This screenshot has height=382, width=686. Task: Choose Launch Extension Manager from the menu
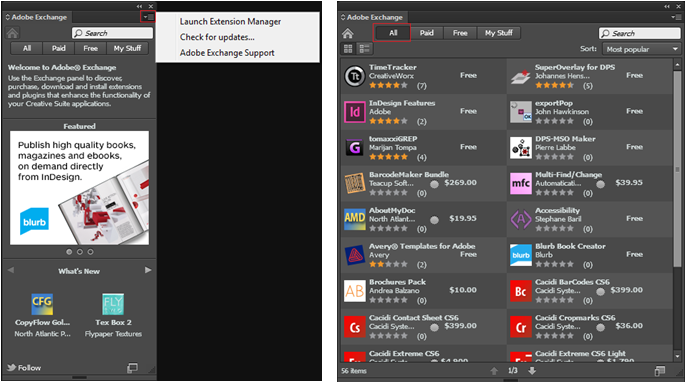tap(230, 21)
